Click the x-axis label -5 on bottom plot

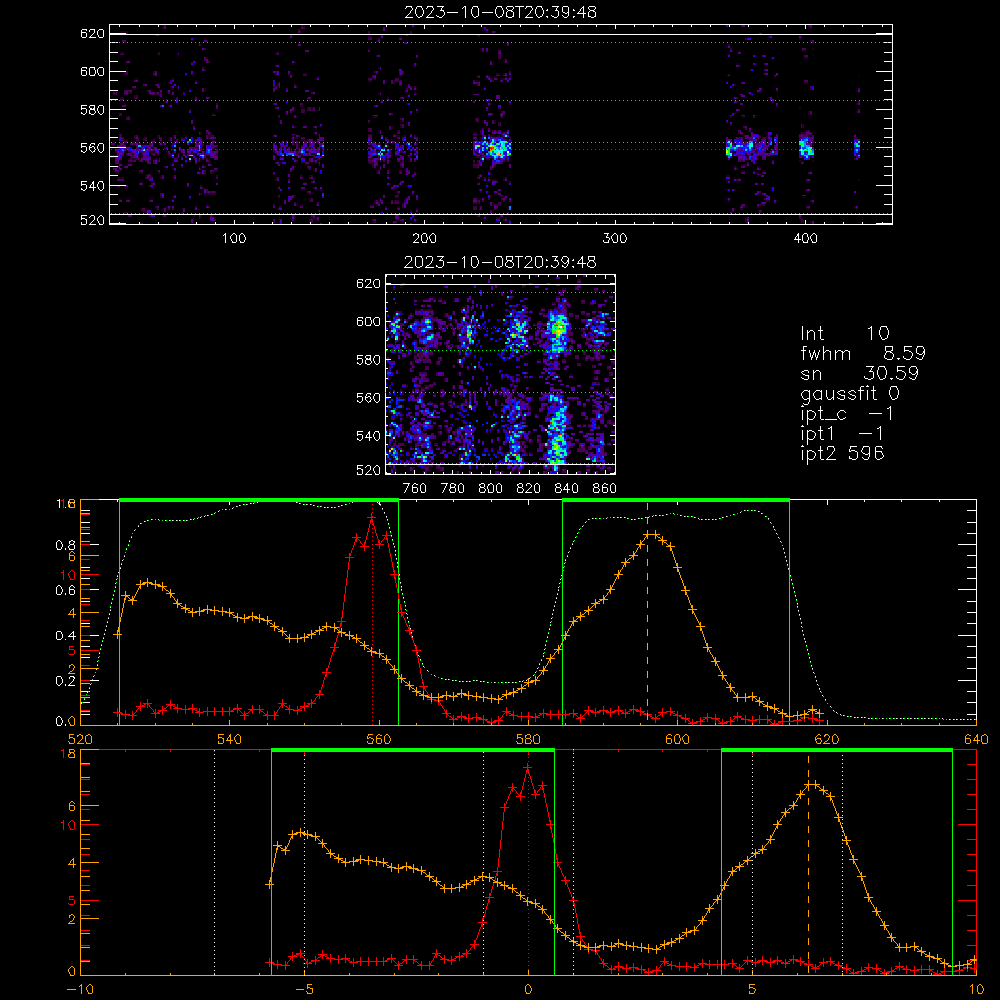click(304, 989)
